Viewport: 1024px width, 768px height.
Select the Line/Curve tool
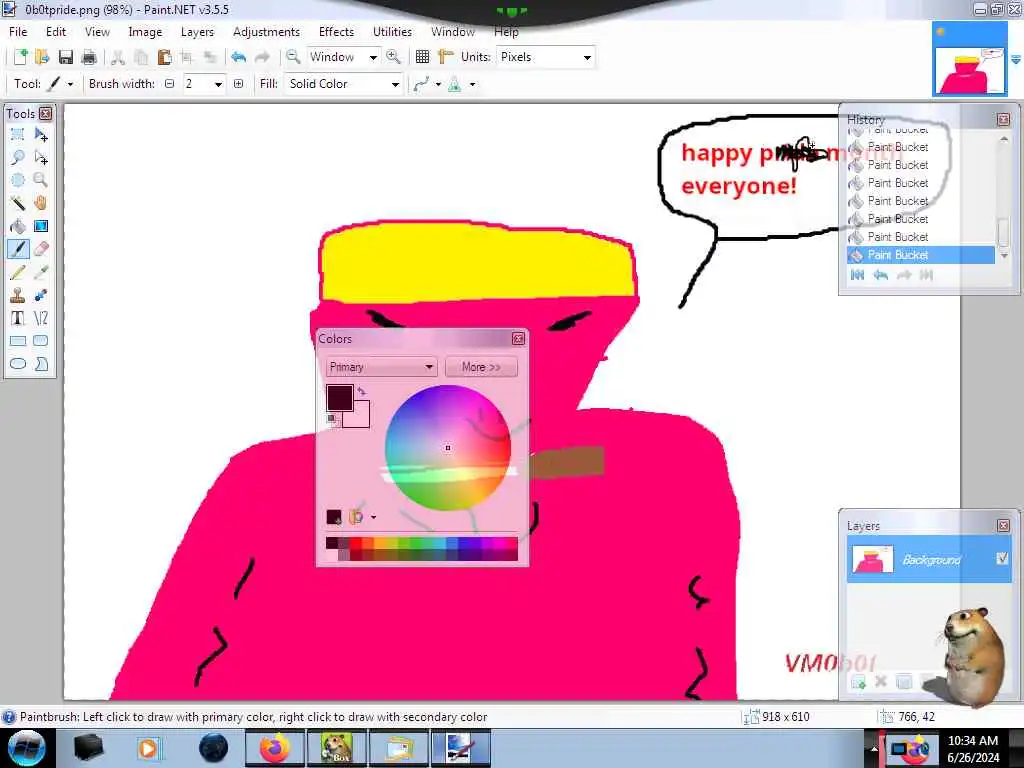click(x=41, y=318)
